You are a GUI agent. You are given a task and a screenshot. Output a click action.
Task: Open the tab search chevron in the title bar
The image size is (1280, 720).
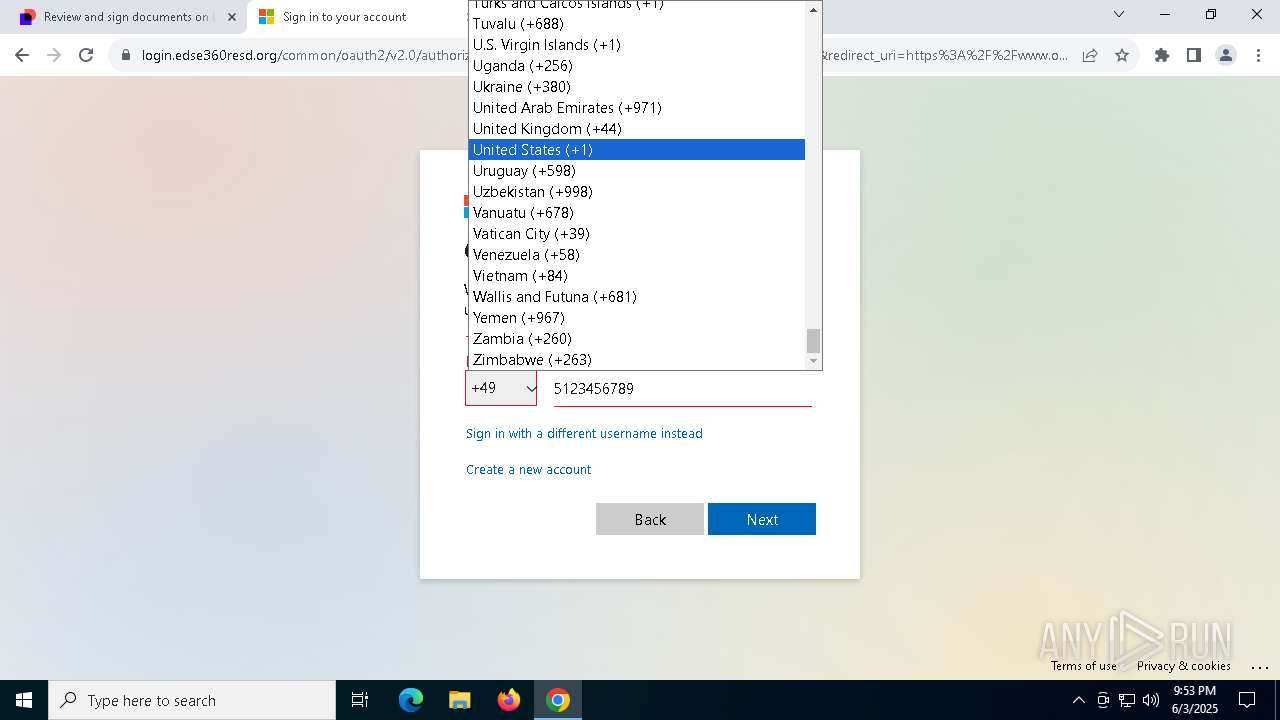tap(1119, 14)
